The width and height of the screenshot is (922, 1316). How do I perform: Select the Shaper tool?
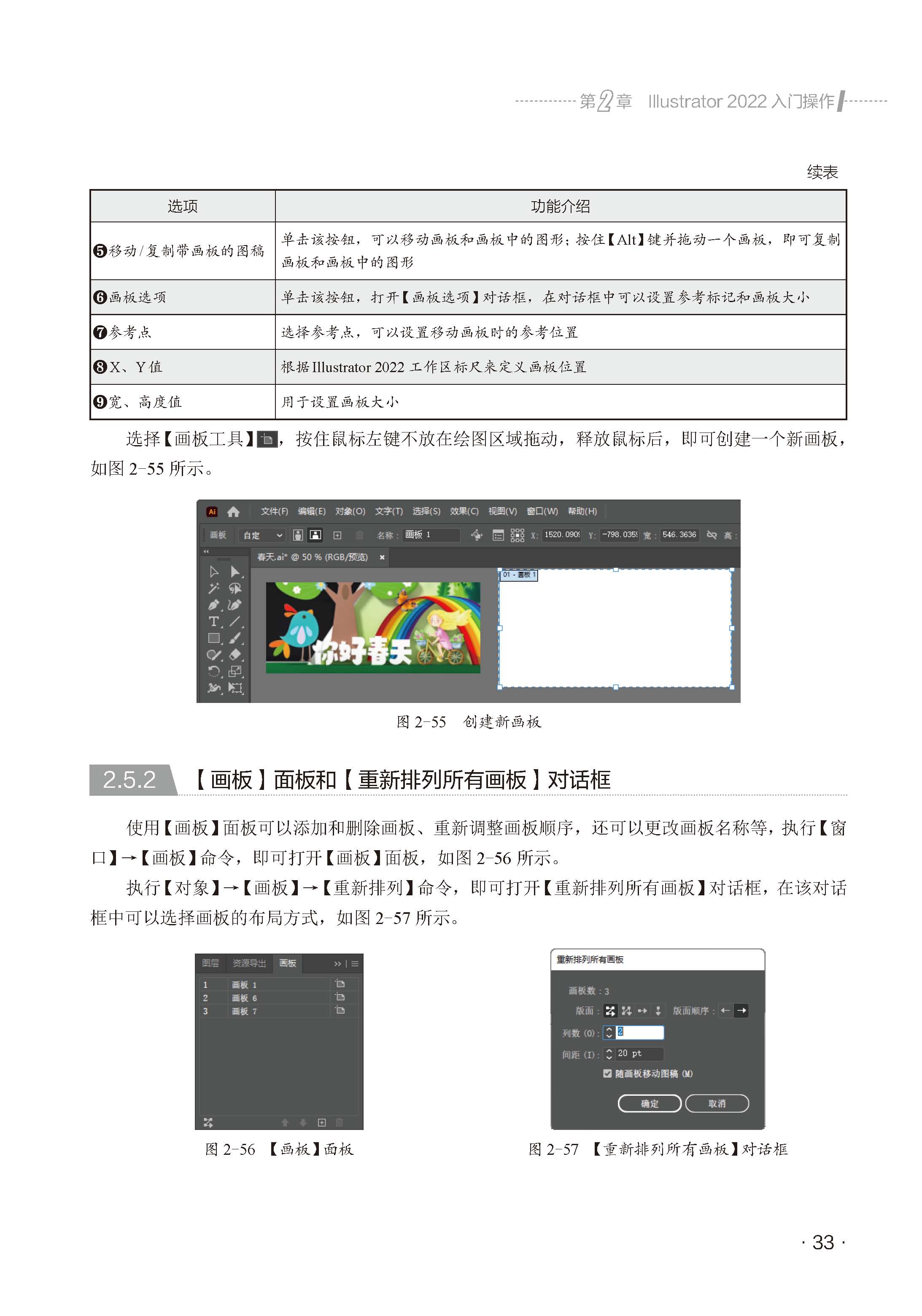214,654
